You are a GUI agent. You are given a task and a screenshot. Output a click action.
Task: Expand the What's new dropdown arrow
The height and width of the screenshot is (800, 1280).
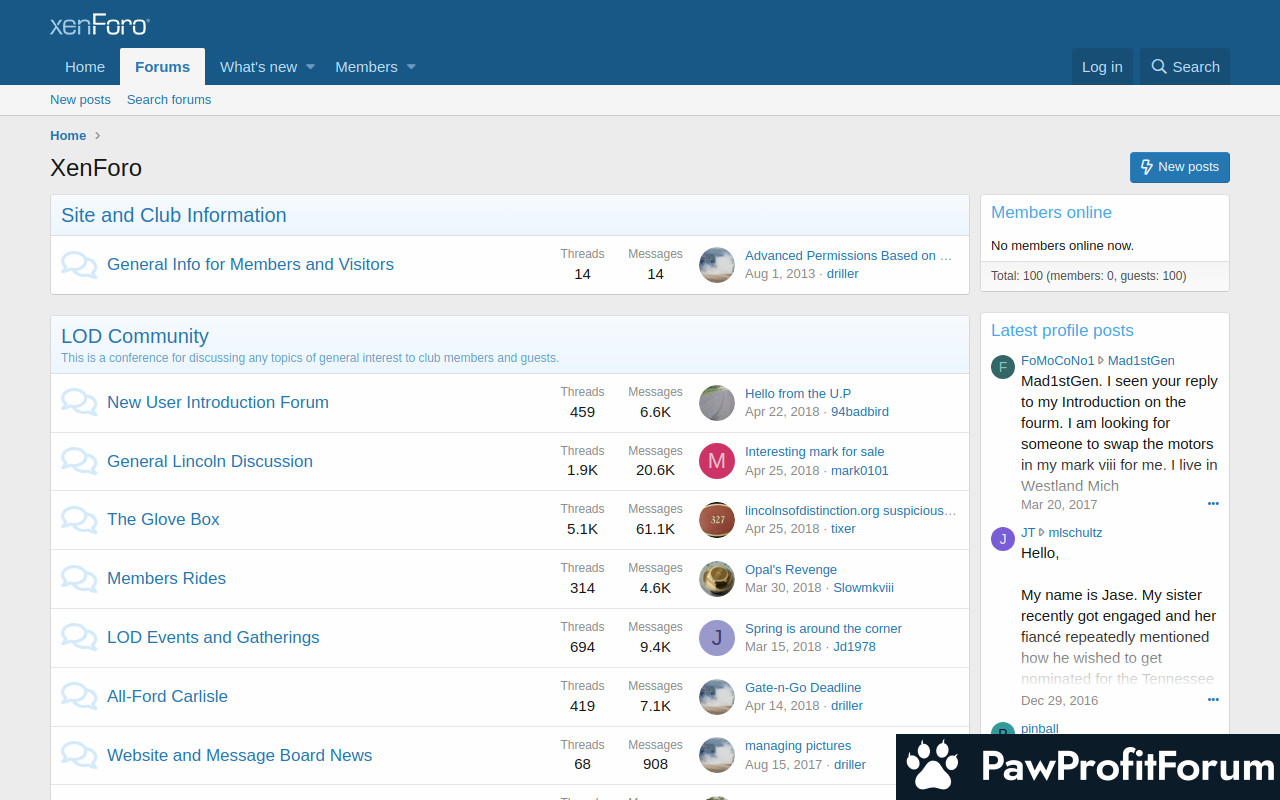coord(310,67)
